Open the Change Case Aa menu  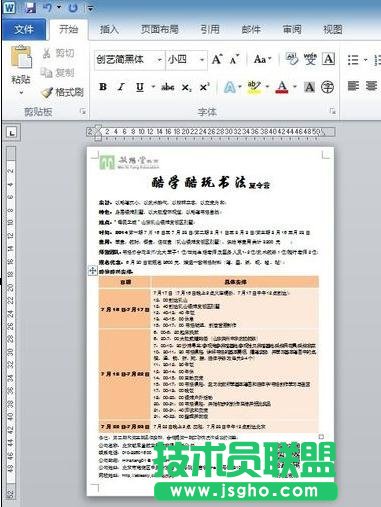pyautogui.click(x=263, y=59)
